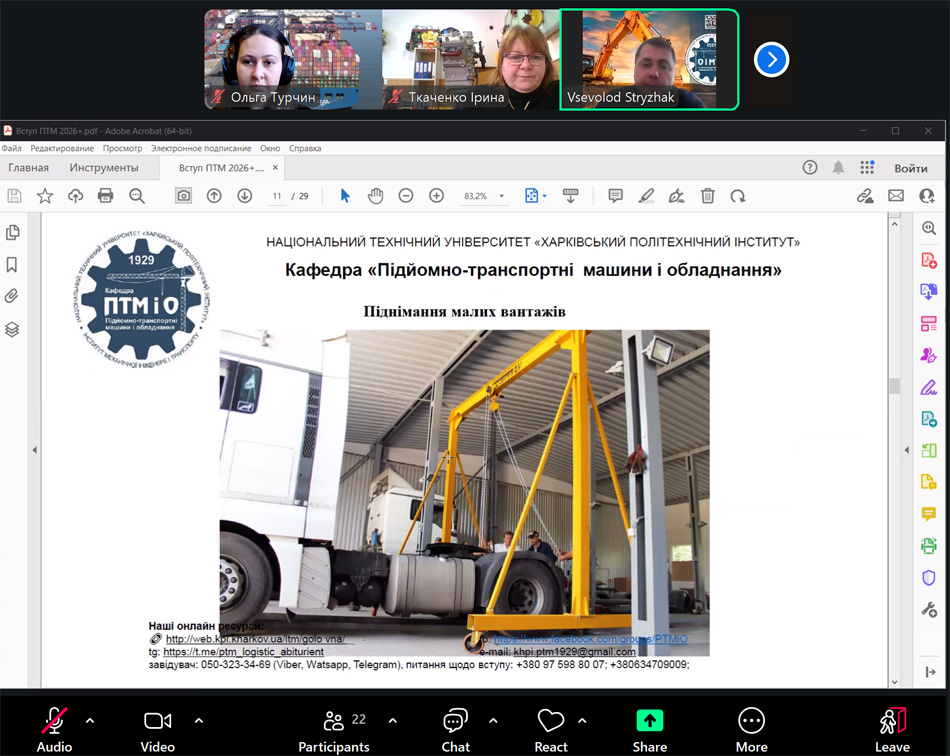Screen dimensions: 950x756
Task: Select the hand pan tool in Acrobat
Action: coord(375,196)
